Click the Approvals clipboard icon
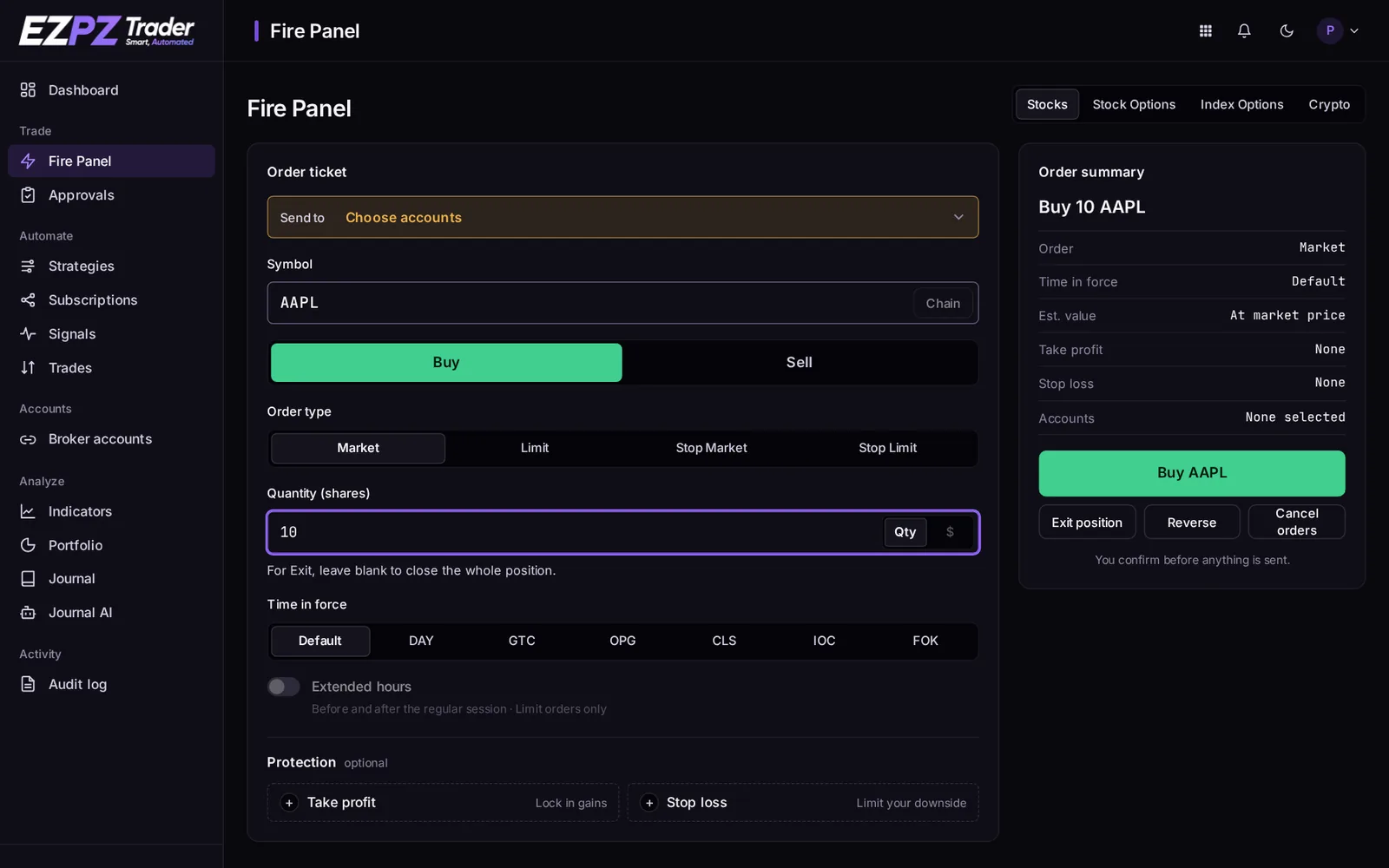Screen dimensions: 1389x868 28,195
